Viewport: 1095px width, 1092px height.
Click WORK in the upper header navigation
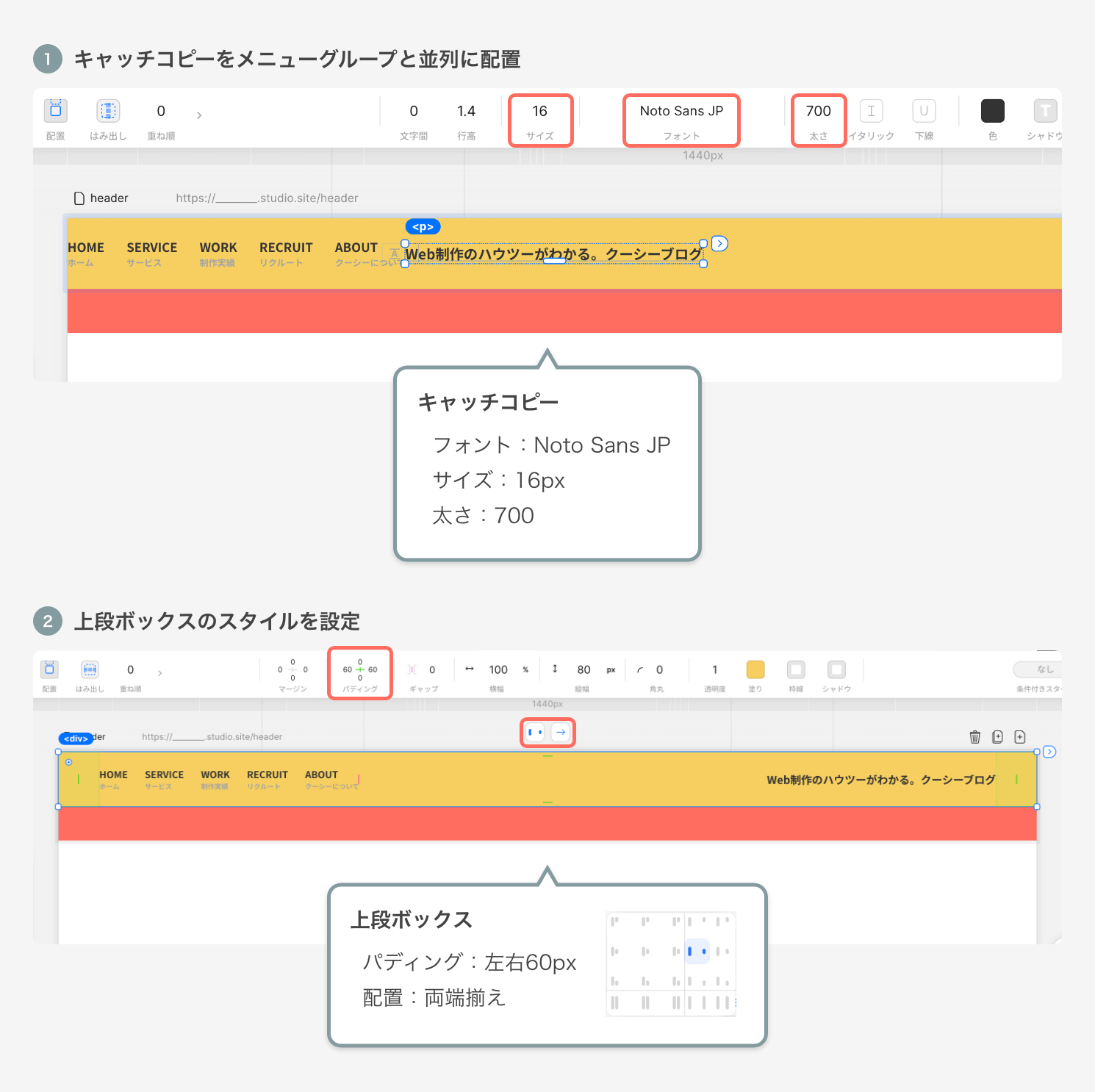coord(218,248)
